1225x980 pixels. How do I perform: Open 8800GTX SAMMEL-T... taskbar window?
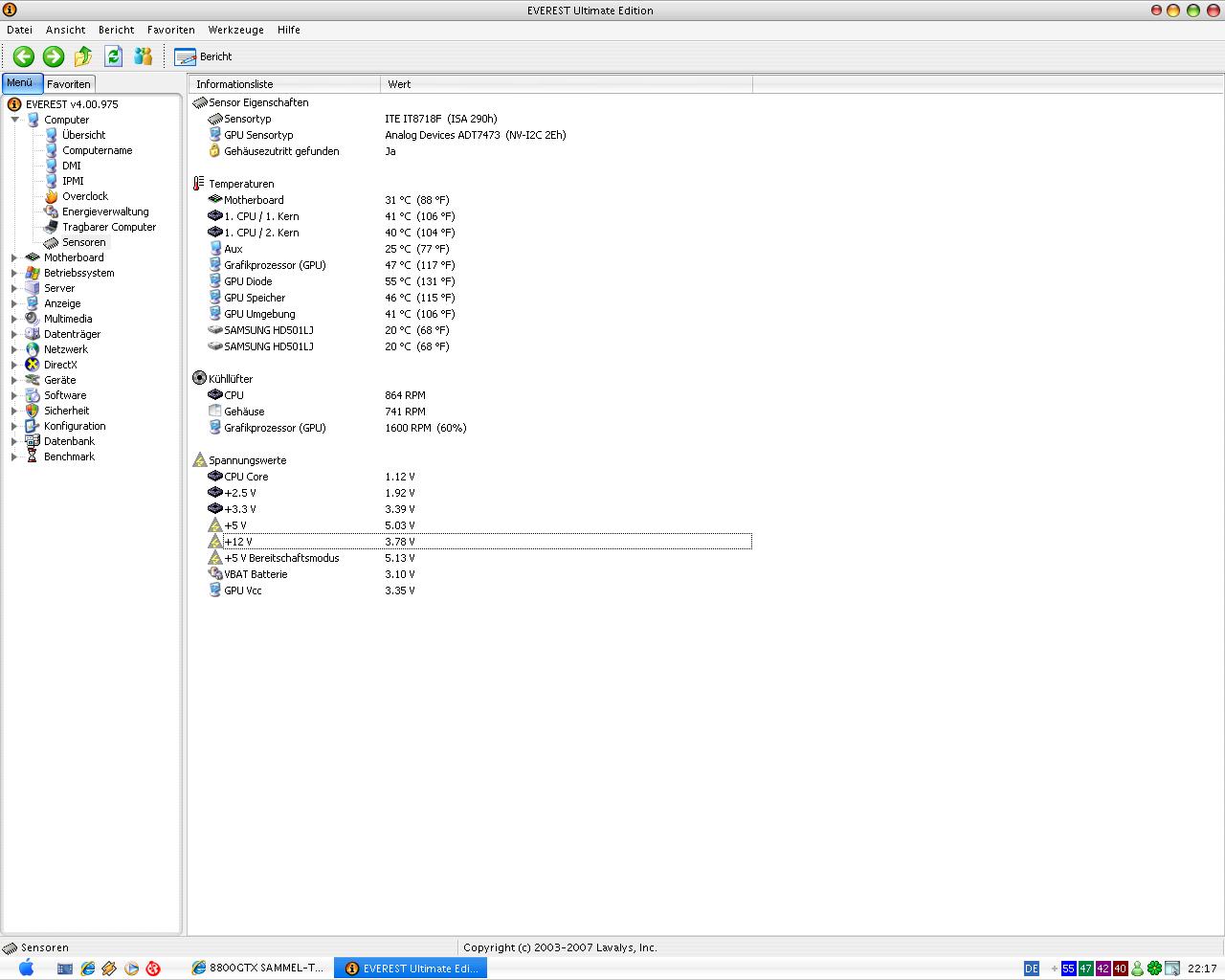click(x=258, y=969)
